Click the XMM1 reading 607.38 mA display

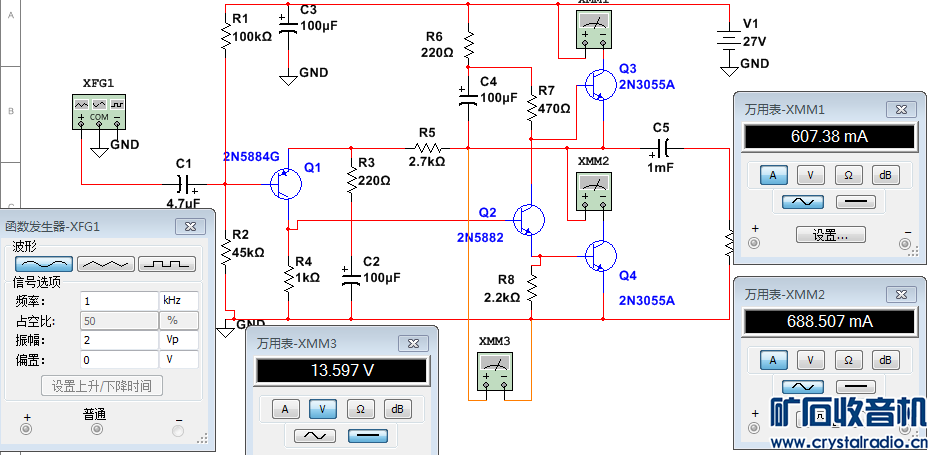829,137
